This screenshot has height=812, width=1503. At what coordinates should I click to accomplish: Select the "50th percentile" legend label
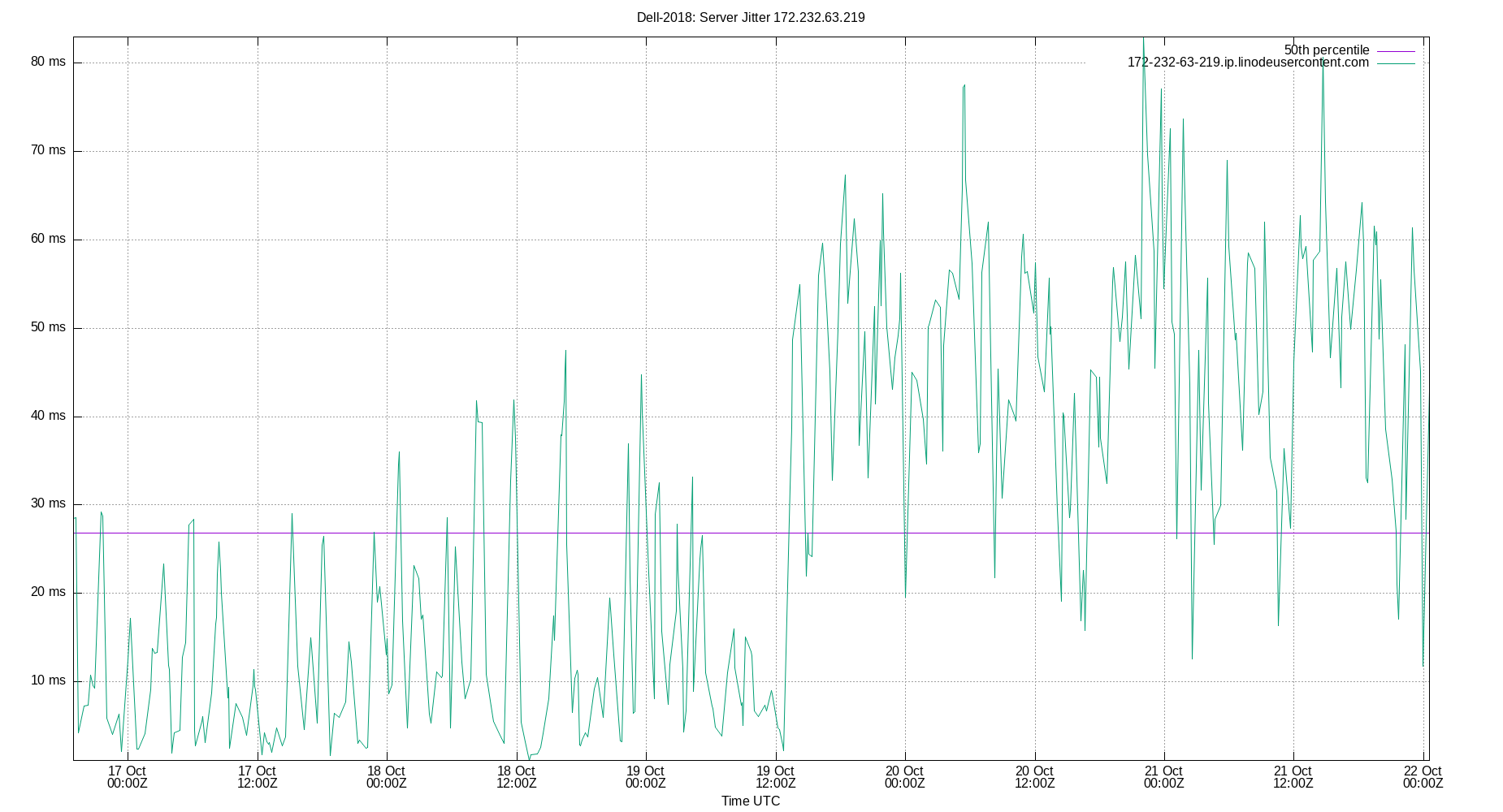[1327, 50]
